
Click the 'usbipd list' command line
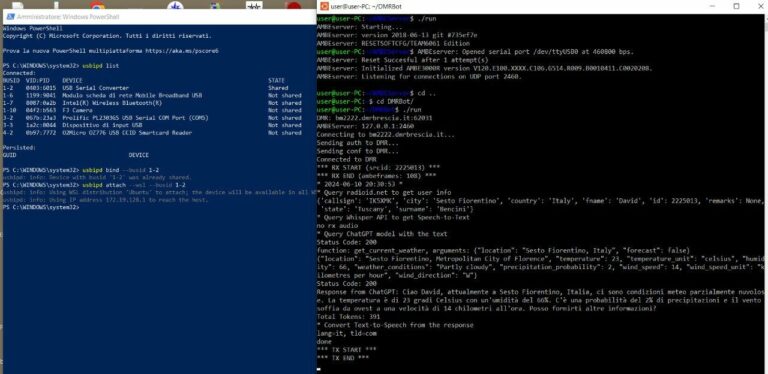tap(61, 66)
